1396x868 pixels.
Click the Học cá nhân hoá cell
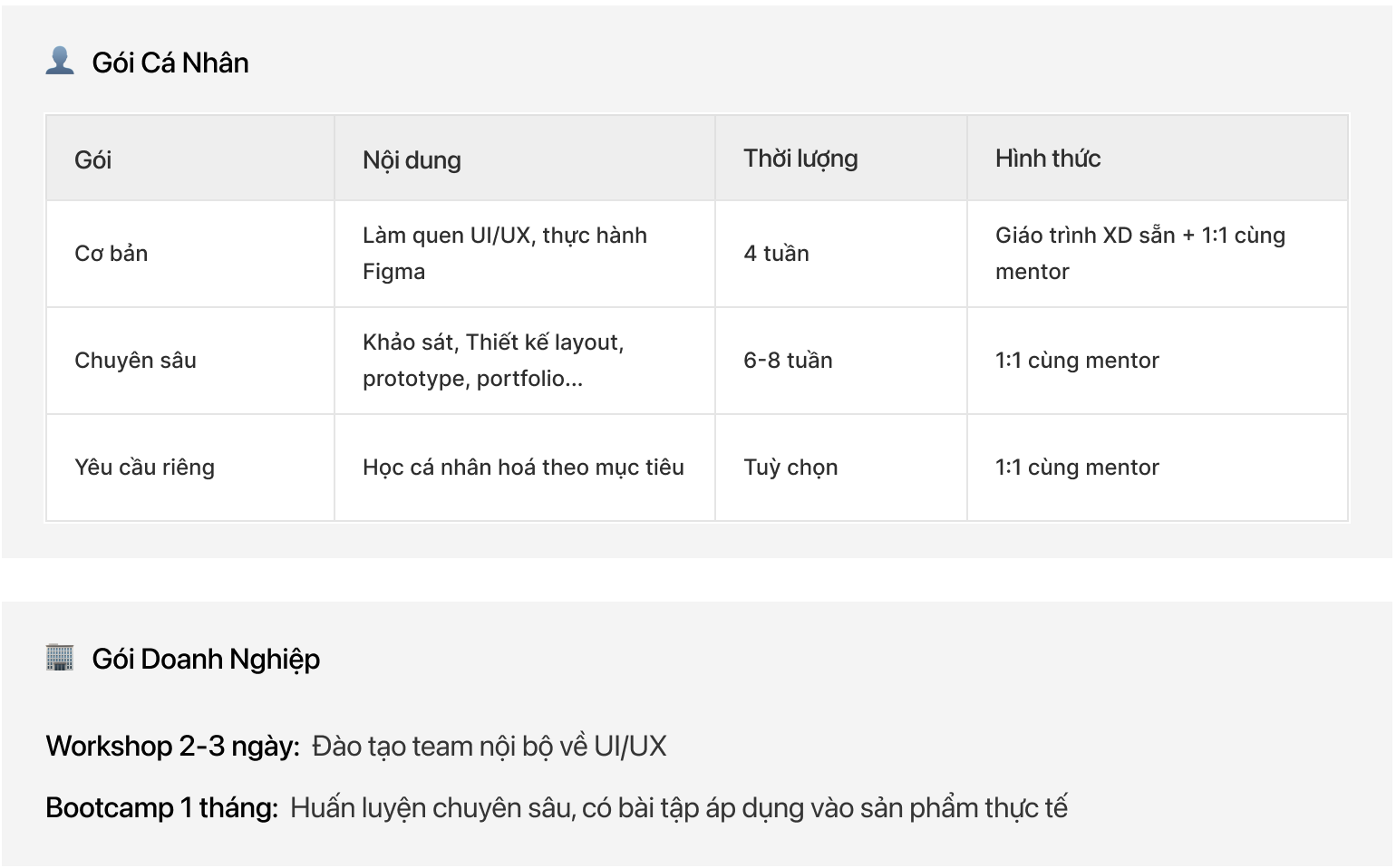pos(525,468)
